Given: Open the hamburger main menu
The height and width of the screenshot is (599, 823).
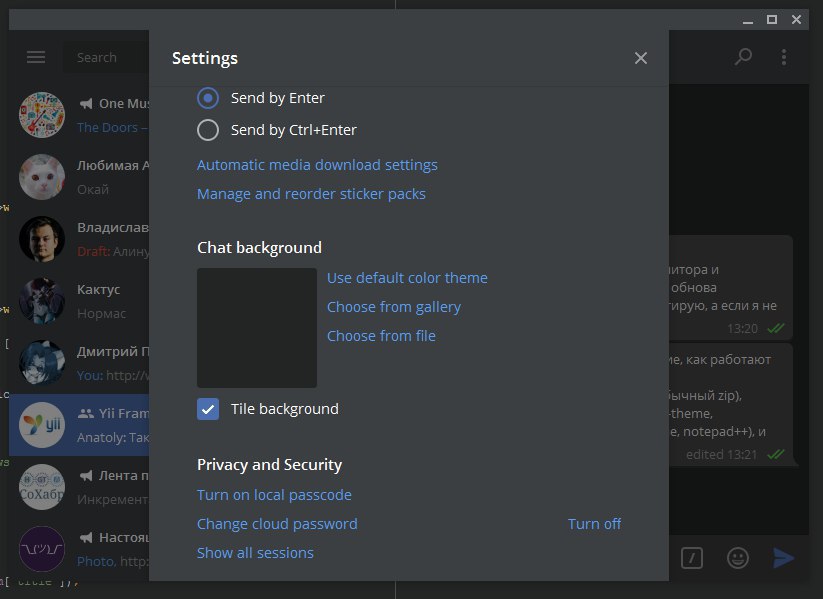Looking at the screenshot, I should tap(36, 57).
